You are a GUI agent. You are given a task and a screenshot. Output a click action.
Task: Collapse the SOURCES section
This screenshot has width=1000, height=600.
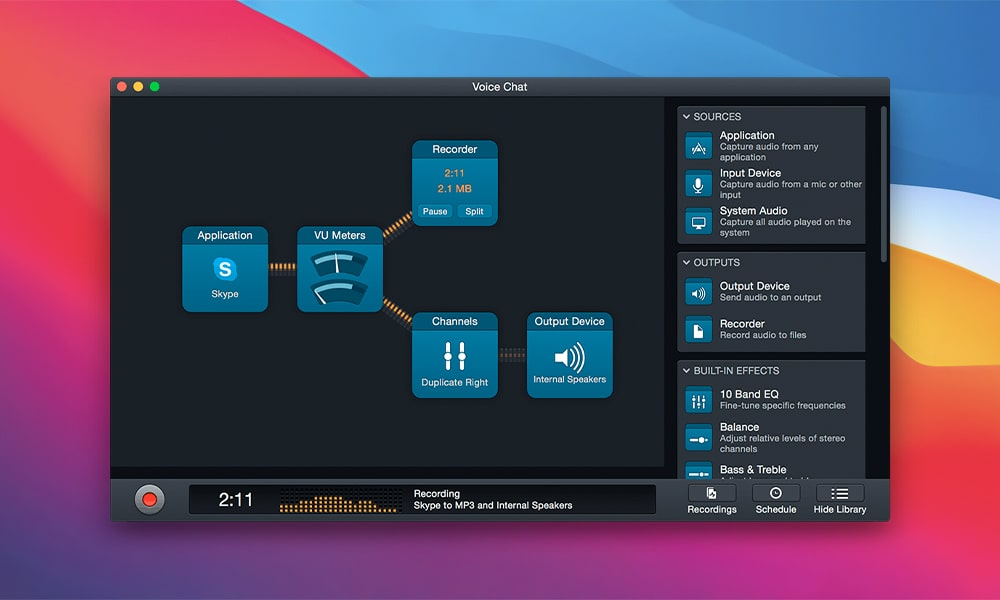point(686,116)
